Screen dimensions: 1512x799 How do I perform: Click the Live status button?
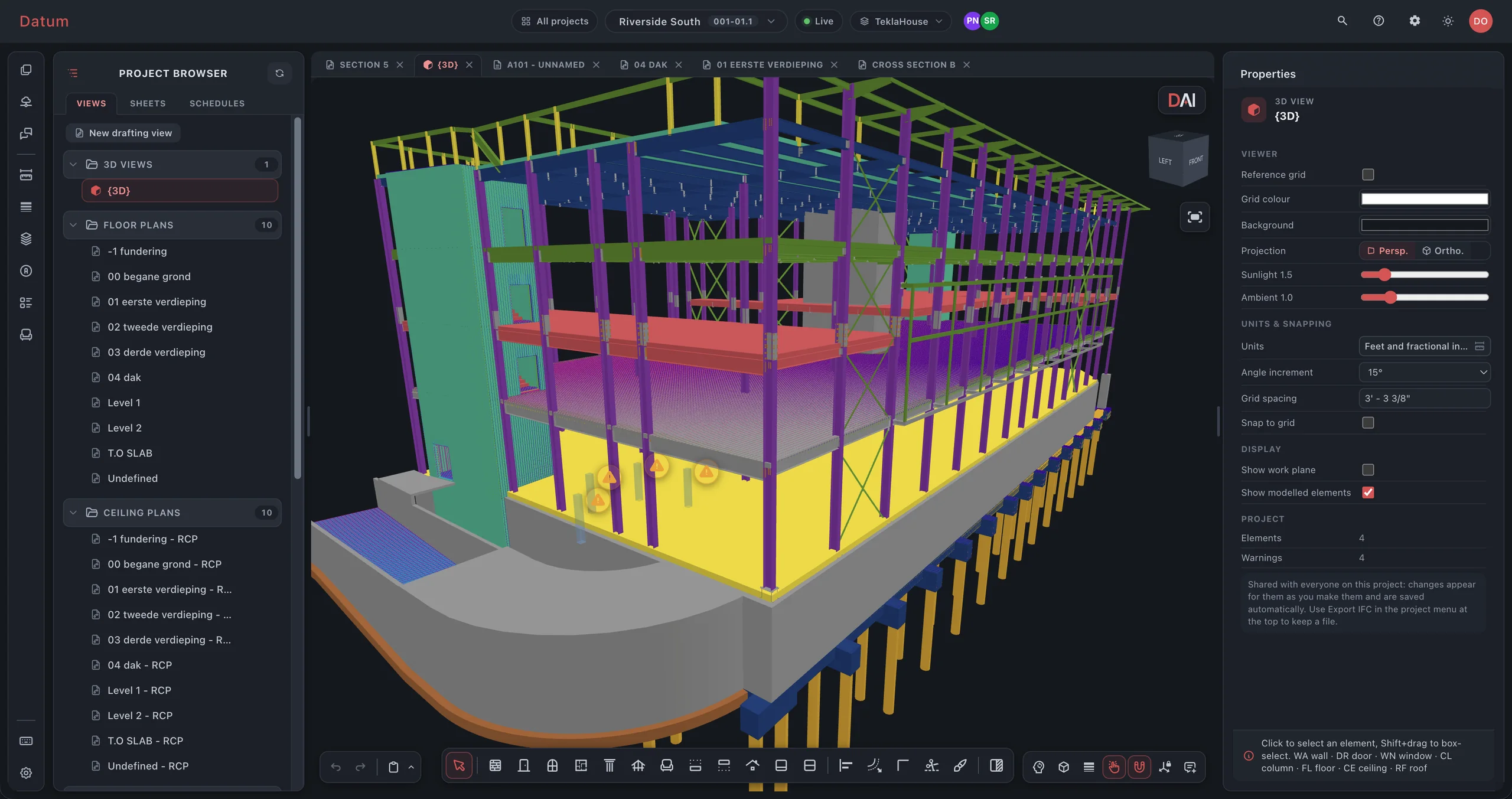click(x=818, y=21)
